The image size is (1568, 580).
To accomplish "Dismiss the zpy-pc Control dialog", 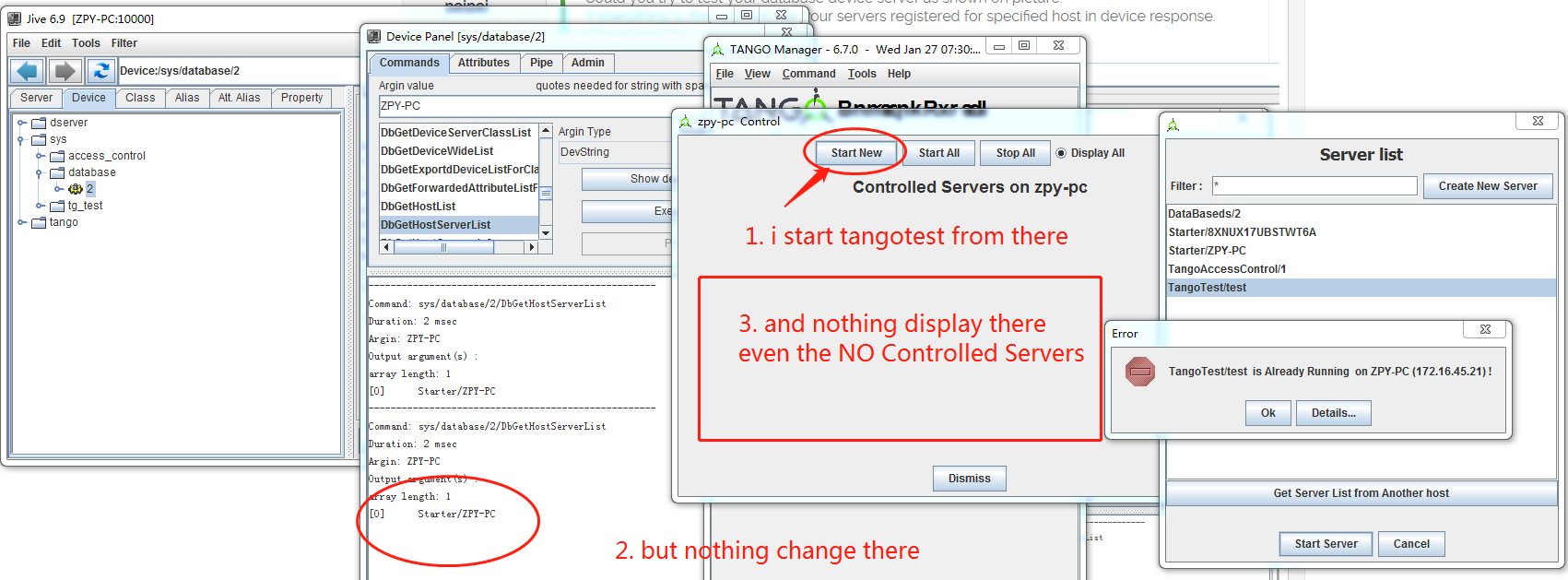I will click(x=970, y=479).
